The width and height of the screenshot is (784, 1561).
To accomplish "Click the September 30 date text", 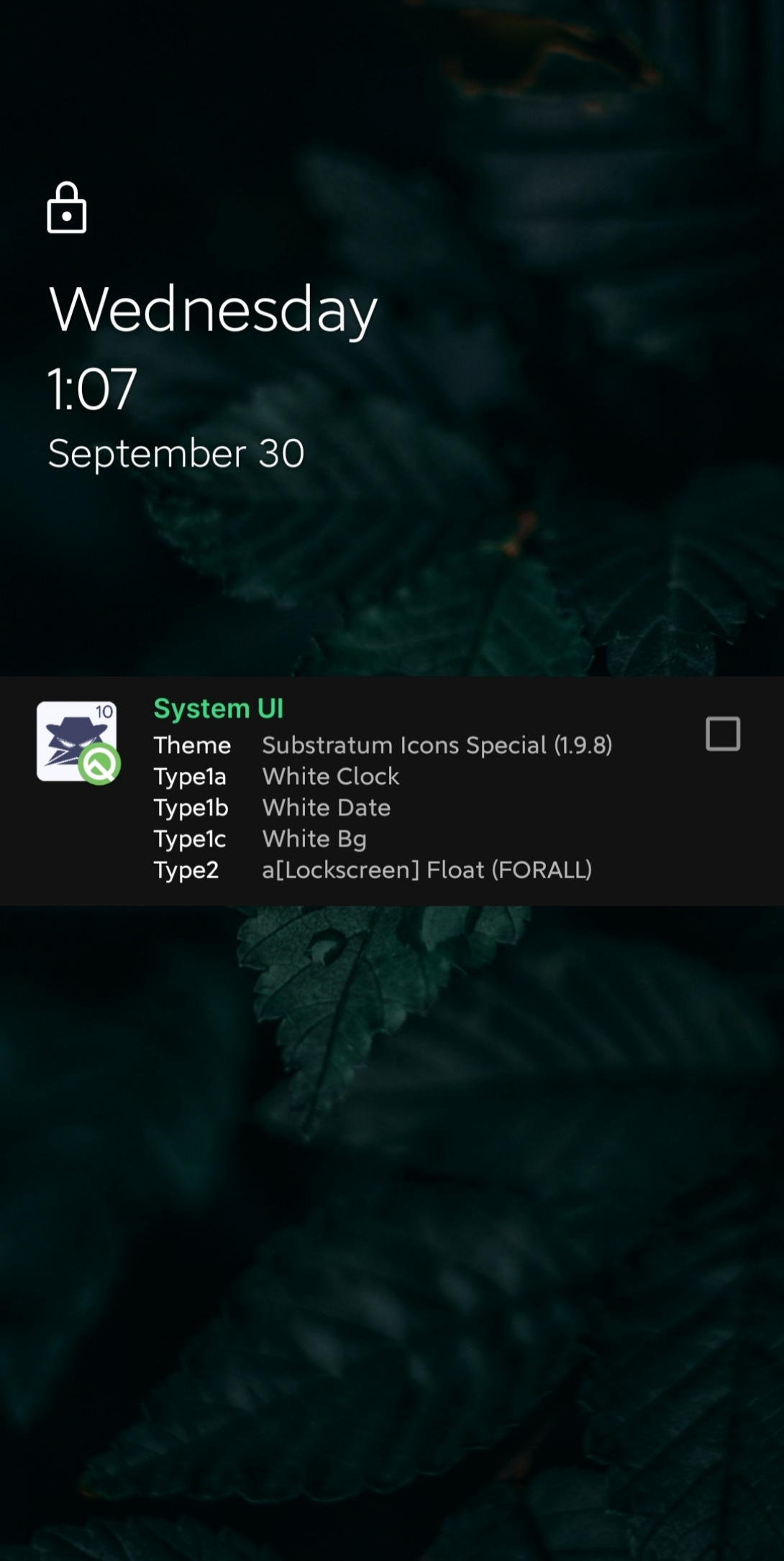I will point(176,453).
